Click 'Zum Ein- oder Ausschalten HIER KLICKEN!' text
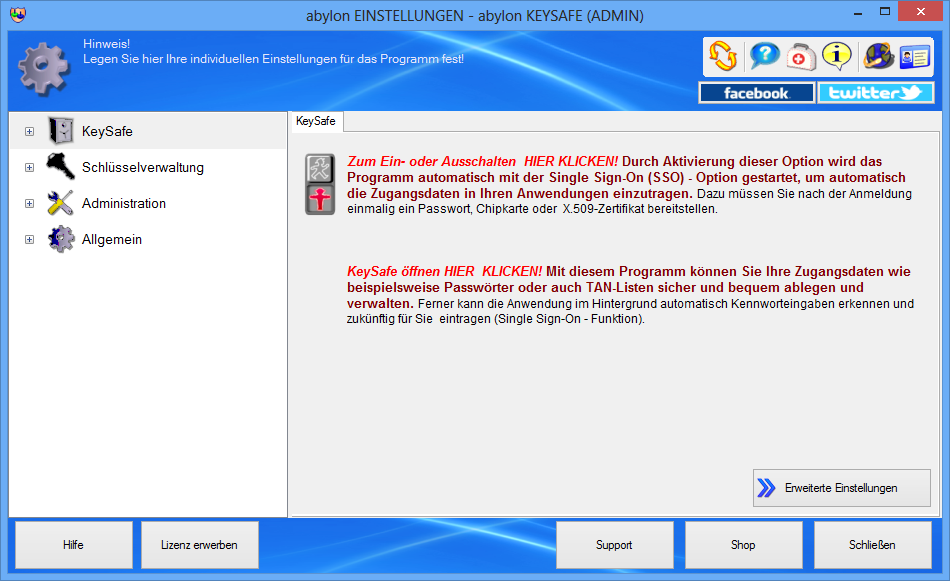This screenshot has height=581, width=950. click(482, 162)
